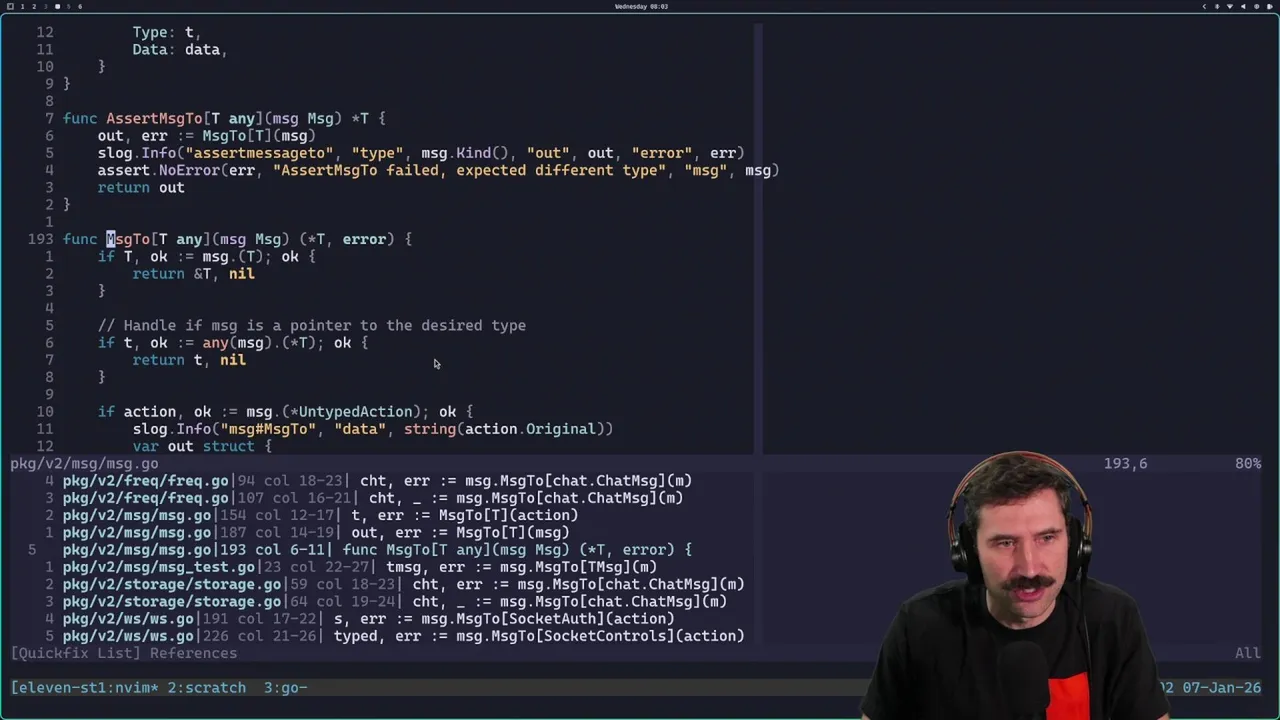Click the Handle if msg is a pointer comment
Image resolution: width=1280 pixels, height=720 pixels.
311,325
